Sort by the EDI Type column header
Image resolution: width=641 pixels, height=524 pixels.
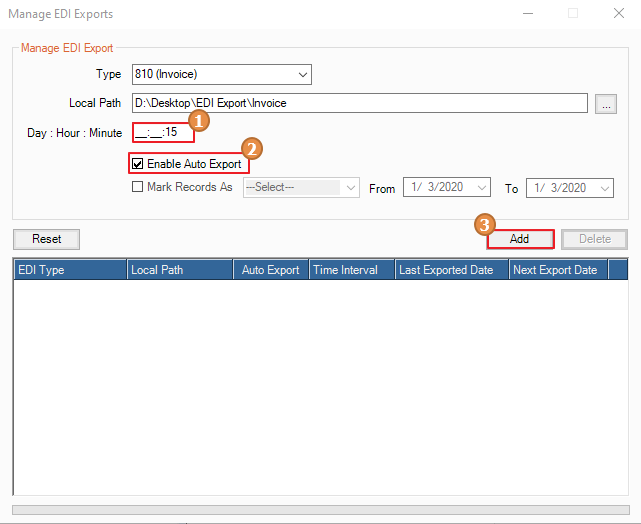coord(70,270)
